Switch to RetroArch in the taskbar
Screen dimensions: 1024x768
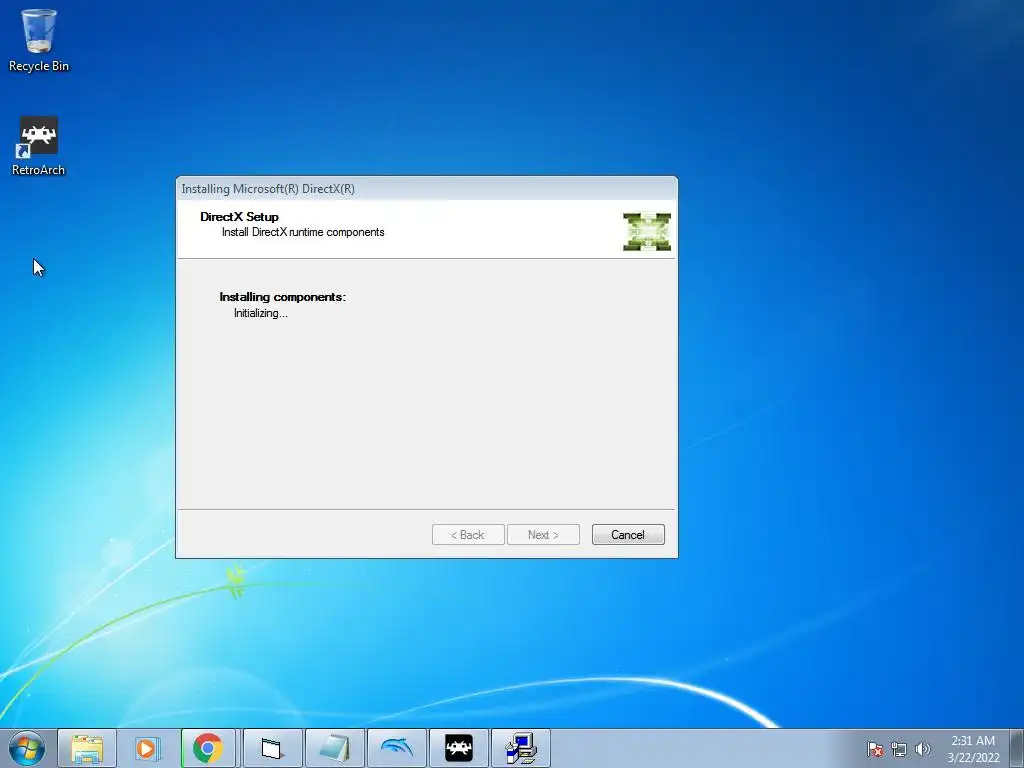[458, 748]
